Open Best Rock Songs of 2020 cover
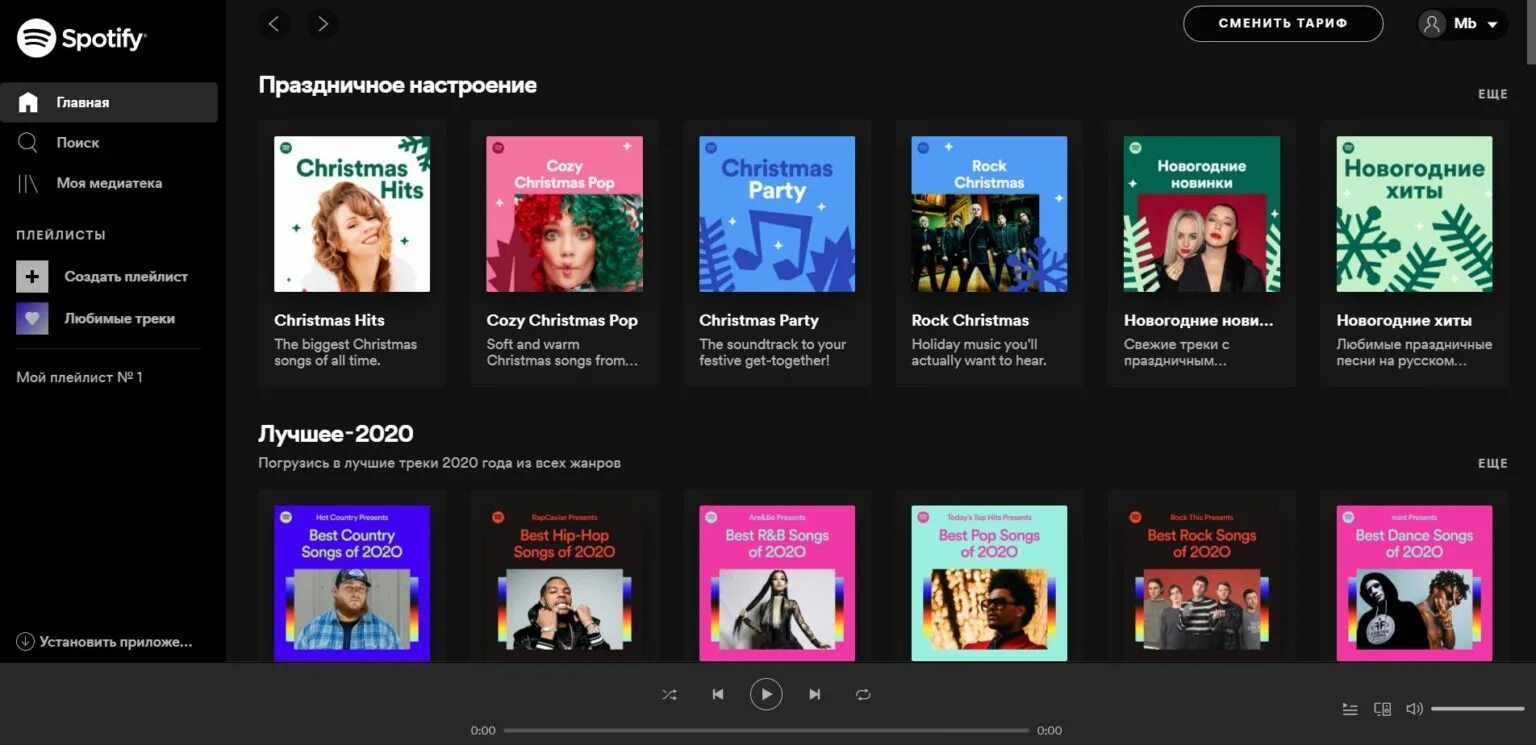Image resolution: width=1536 pixels, height=745 pixels. click(x=1202, y=583)
